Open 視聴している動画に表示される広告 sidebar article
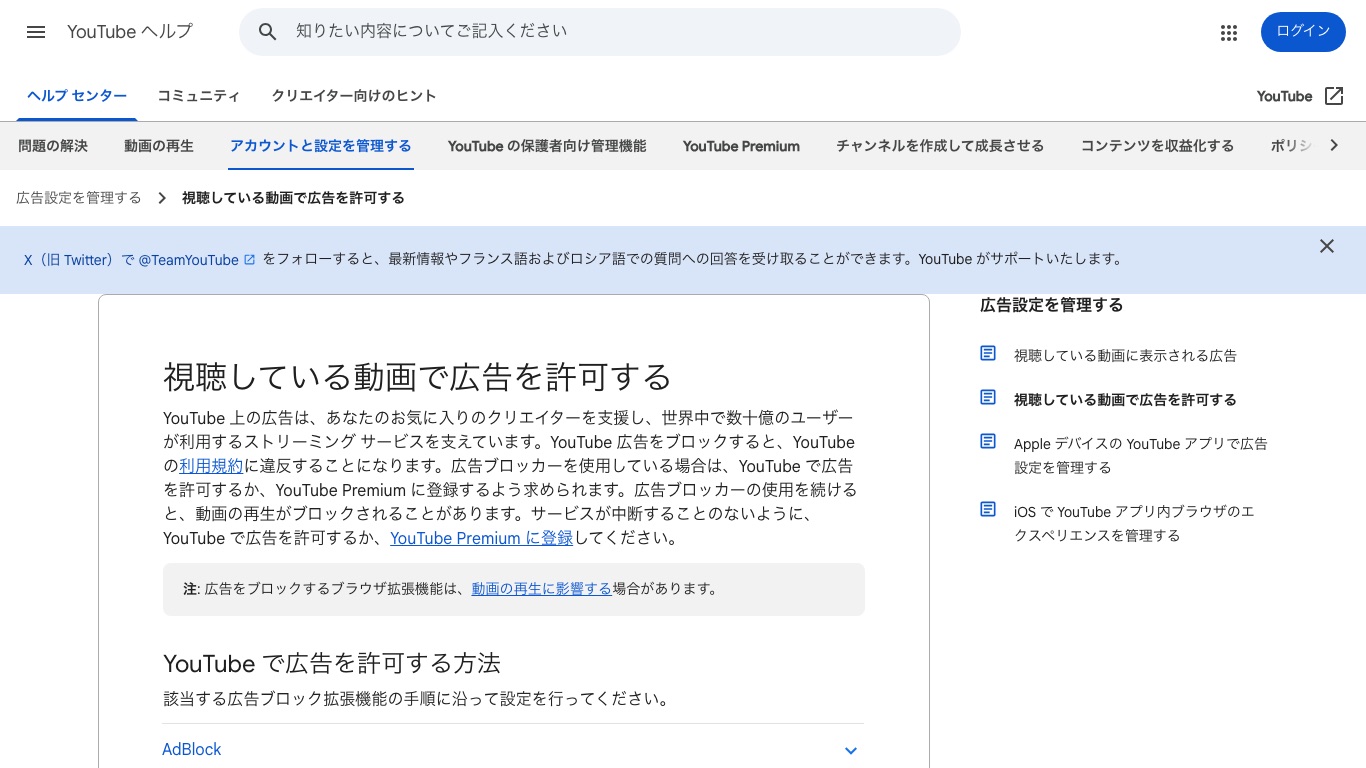Viewport: 1366px width, 768px height. pos(1125,356)
